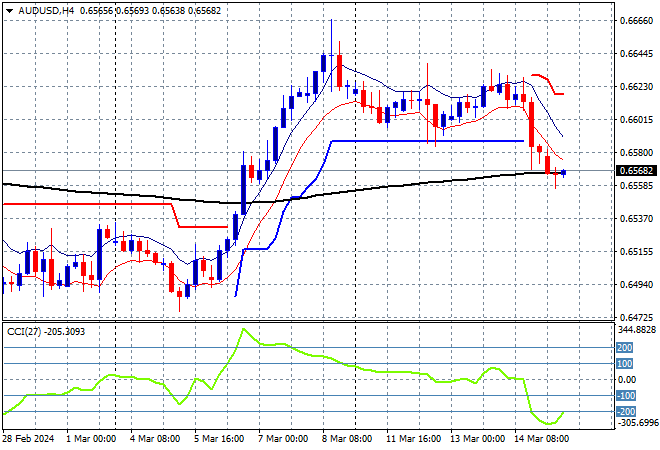Click the 0.66015 price axis label
Image resolution: width=660 pixels, height=450 pixels.
[x=636, y=120]
